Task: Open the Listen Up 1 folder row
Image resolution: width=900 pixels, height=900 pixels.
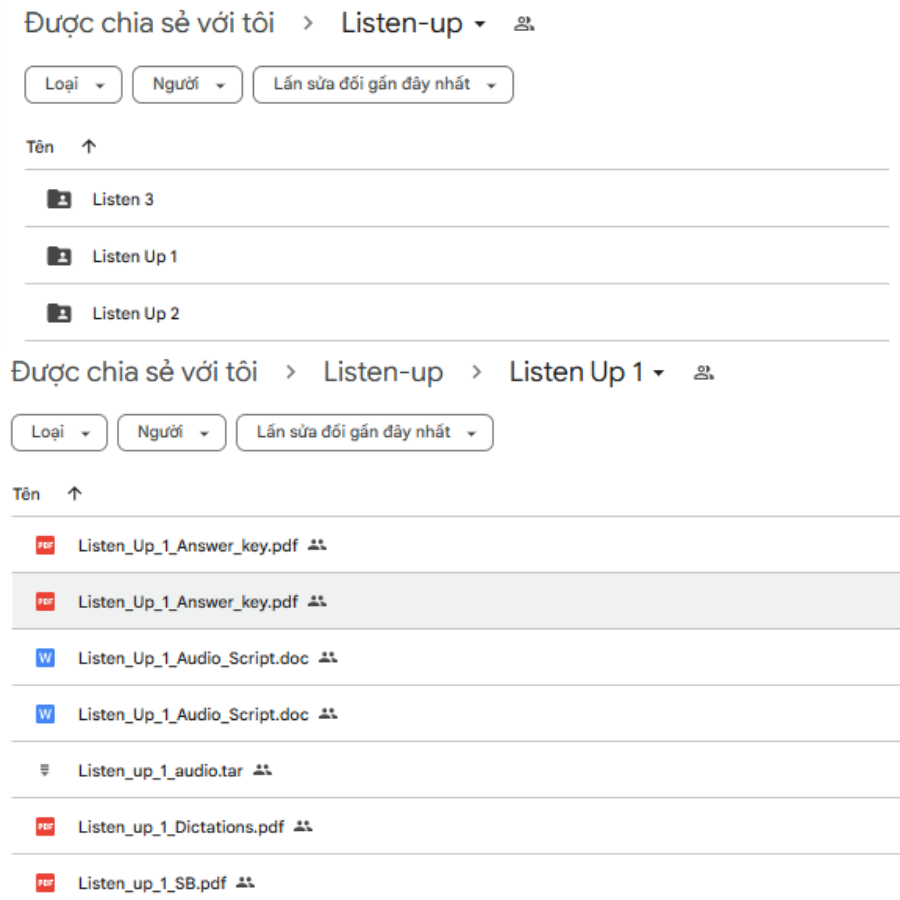Action: click(x=457, y=255)
